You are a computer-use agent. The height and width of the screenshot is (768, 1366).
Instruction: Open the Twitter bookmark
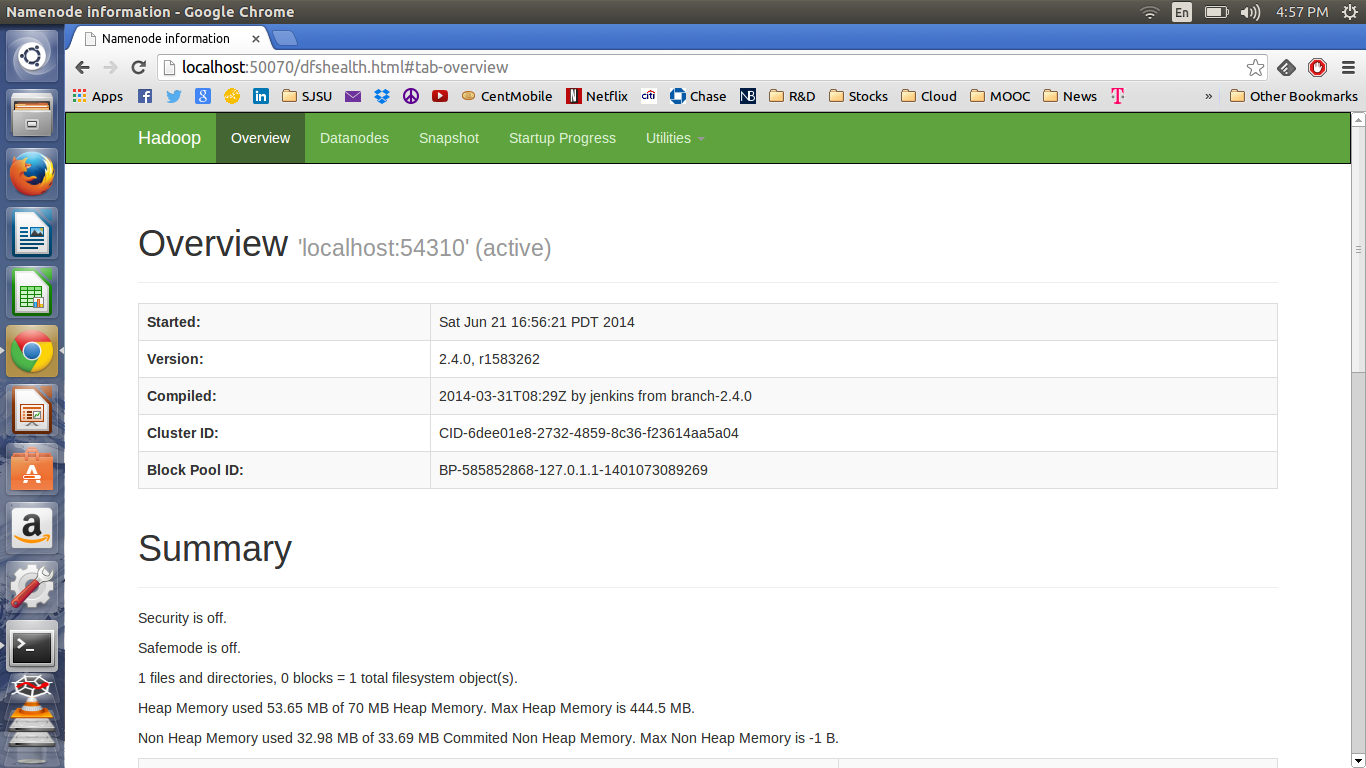tap(174, 96)
